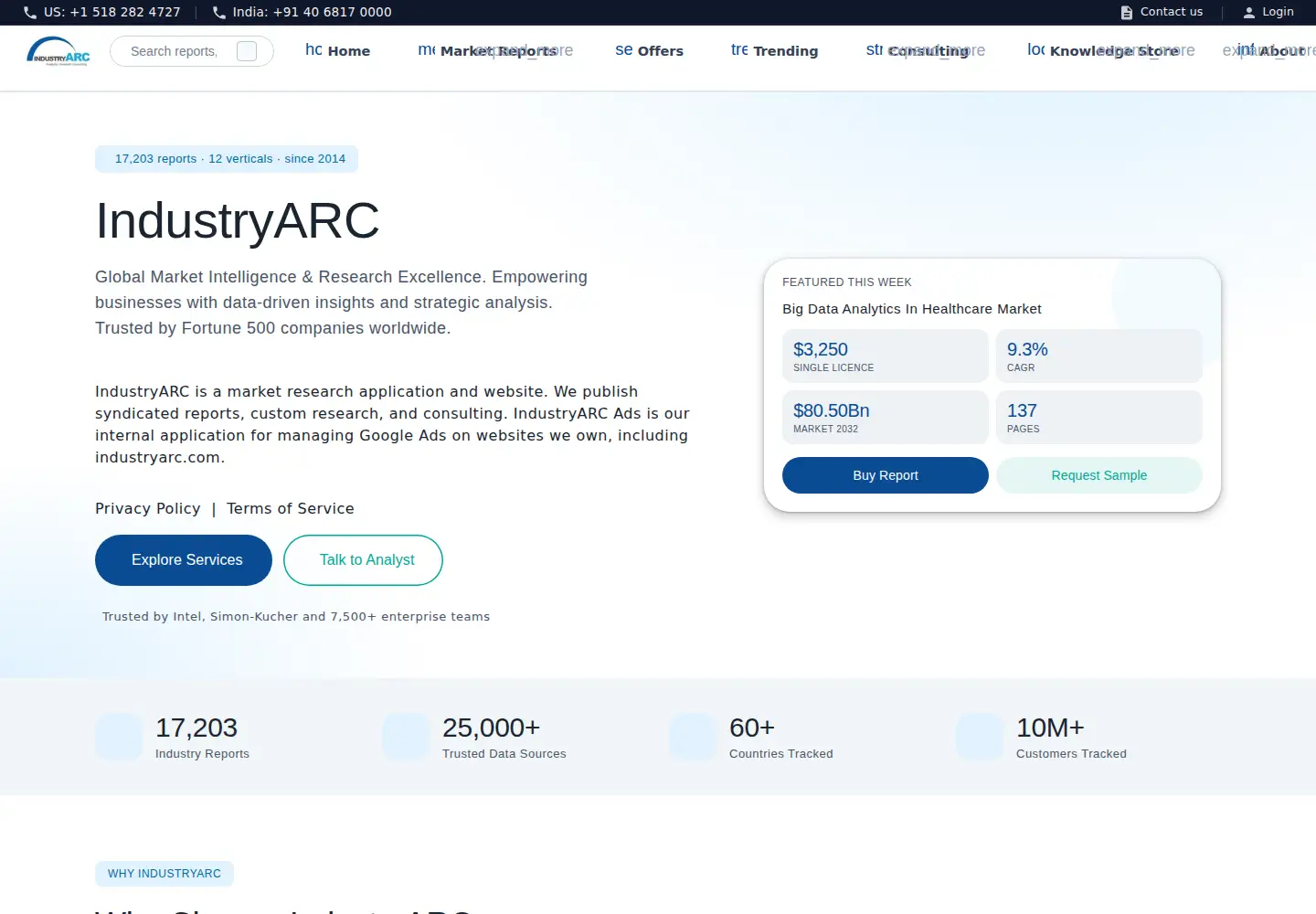The width and height of the screenshot is (1316, 914).
Task: Click the Talk to Analyst button
Action: [363, 560]
